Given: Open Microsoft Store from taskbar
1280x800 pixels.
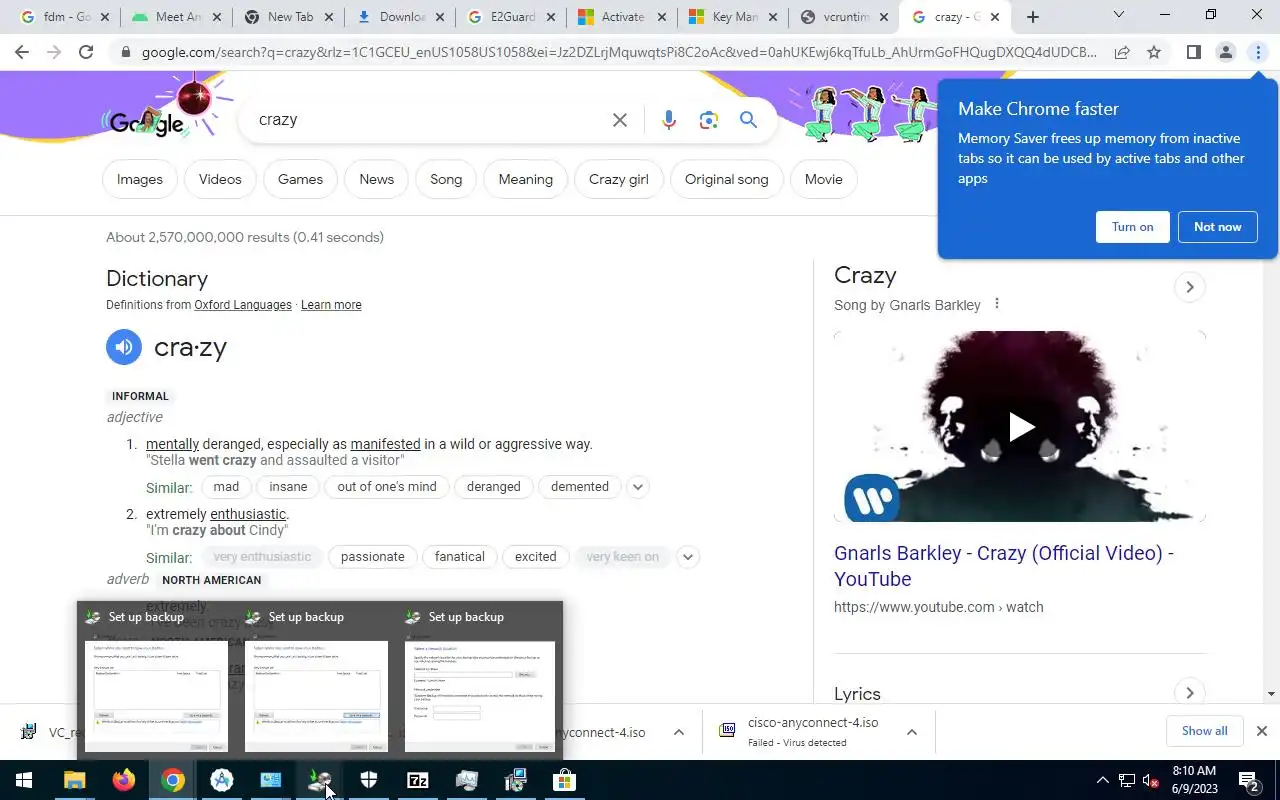Looking at the screenshot, I should [565, 781].
